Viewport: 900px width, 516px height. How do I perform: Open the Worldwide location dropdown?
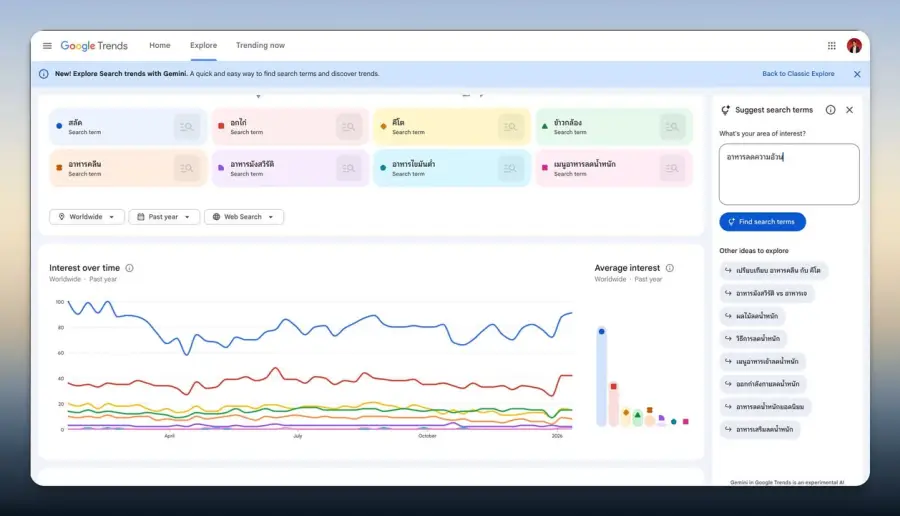pos(87,217)
